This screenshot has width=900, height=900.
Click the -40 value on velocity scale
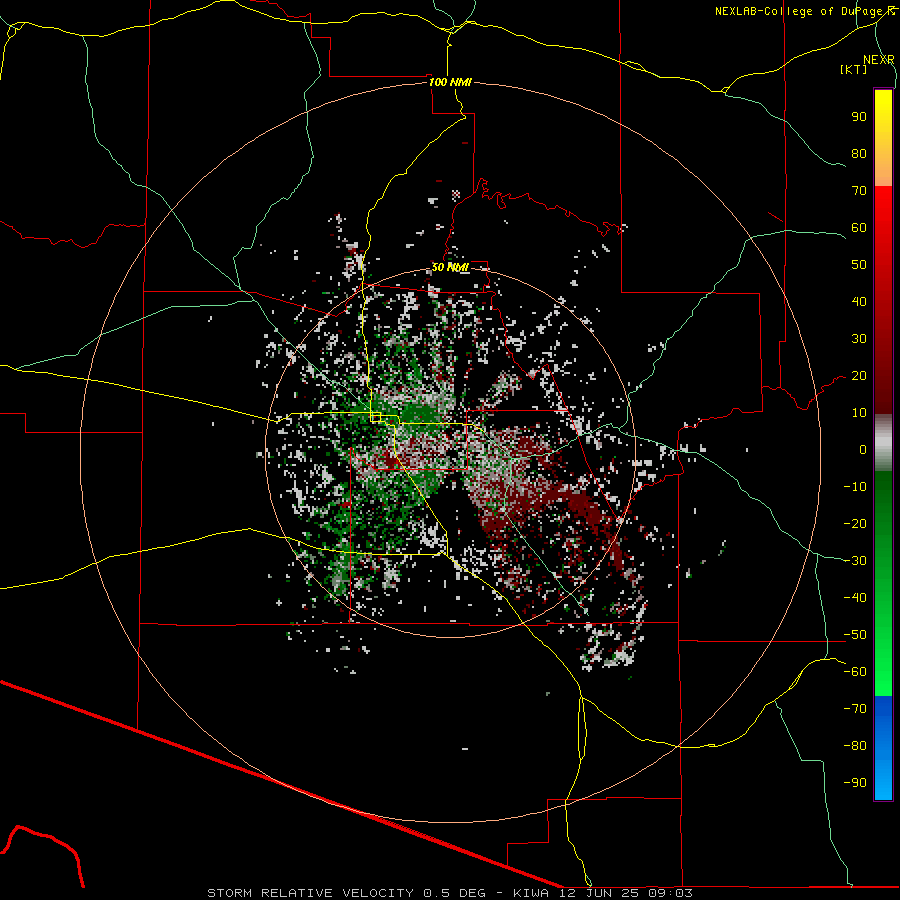click(x=855, y=598)
